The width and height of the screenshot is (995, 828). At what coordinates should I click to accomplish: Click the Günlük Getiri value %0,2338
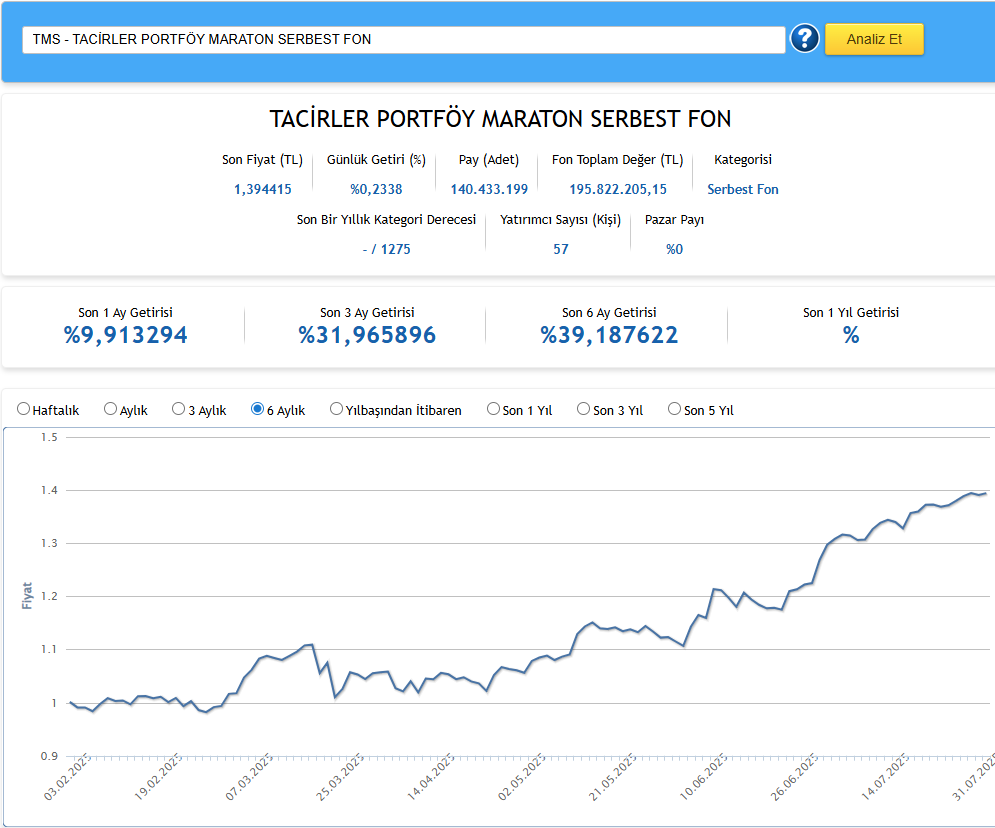pyautogui.click(x=376, y=189)
